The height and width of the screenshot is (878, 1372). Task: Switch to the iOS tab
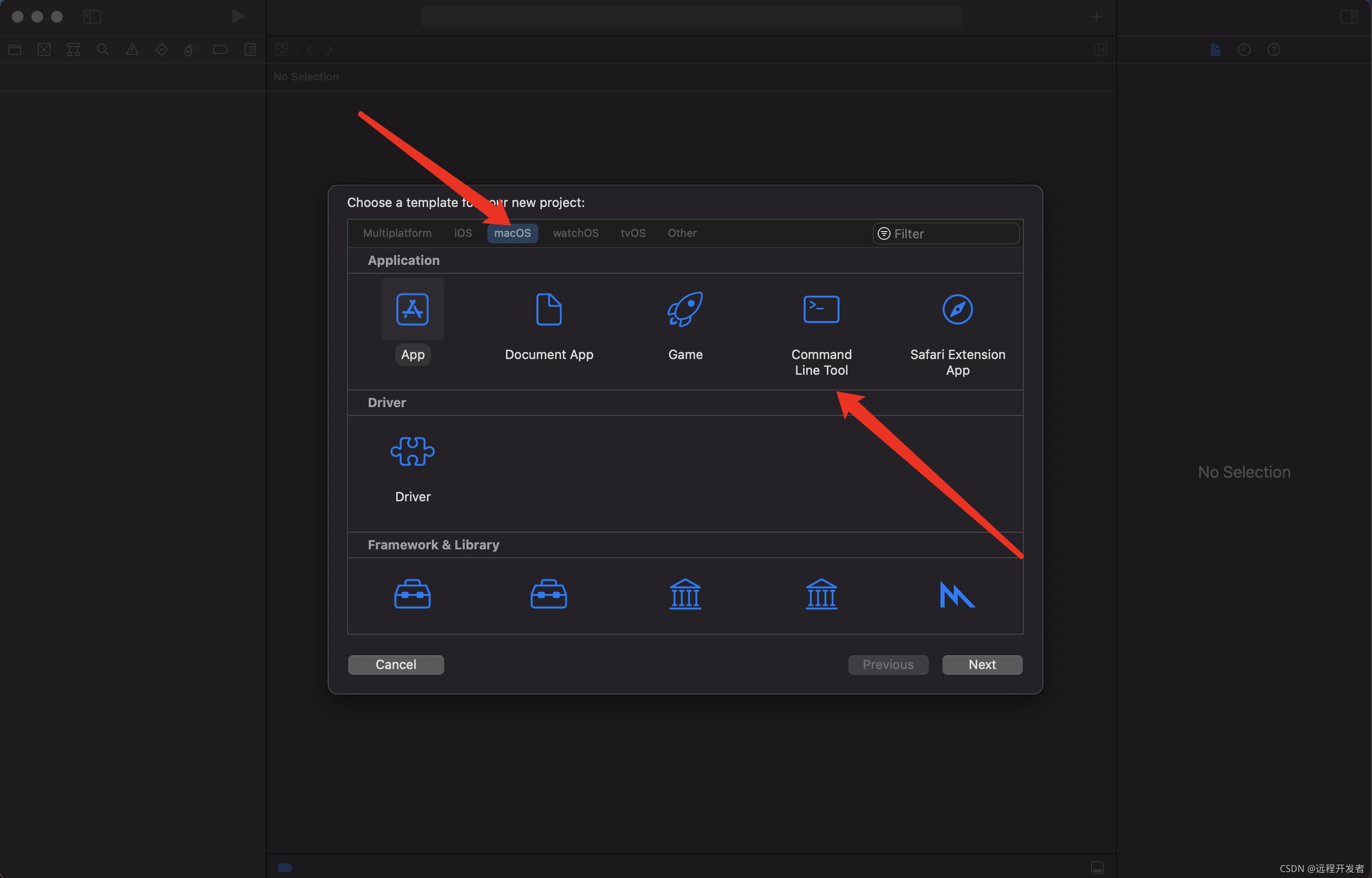click(463, 233)
